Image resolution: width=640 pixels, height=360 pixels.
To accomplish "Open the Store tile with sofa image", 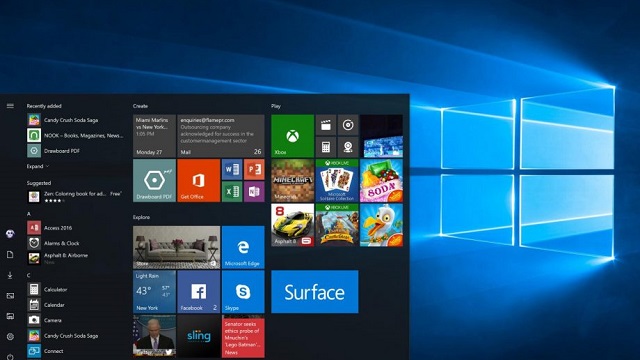I will coord(176,247).
